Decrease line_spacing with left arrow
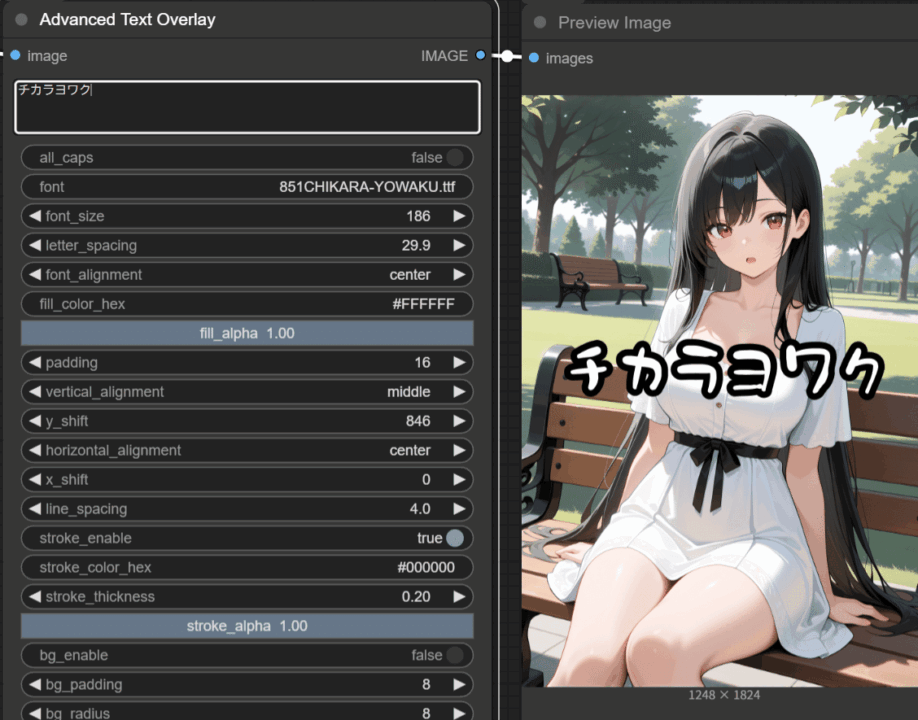918x720 pixels. point(35,509)
